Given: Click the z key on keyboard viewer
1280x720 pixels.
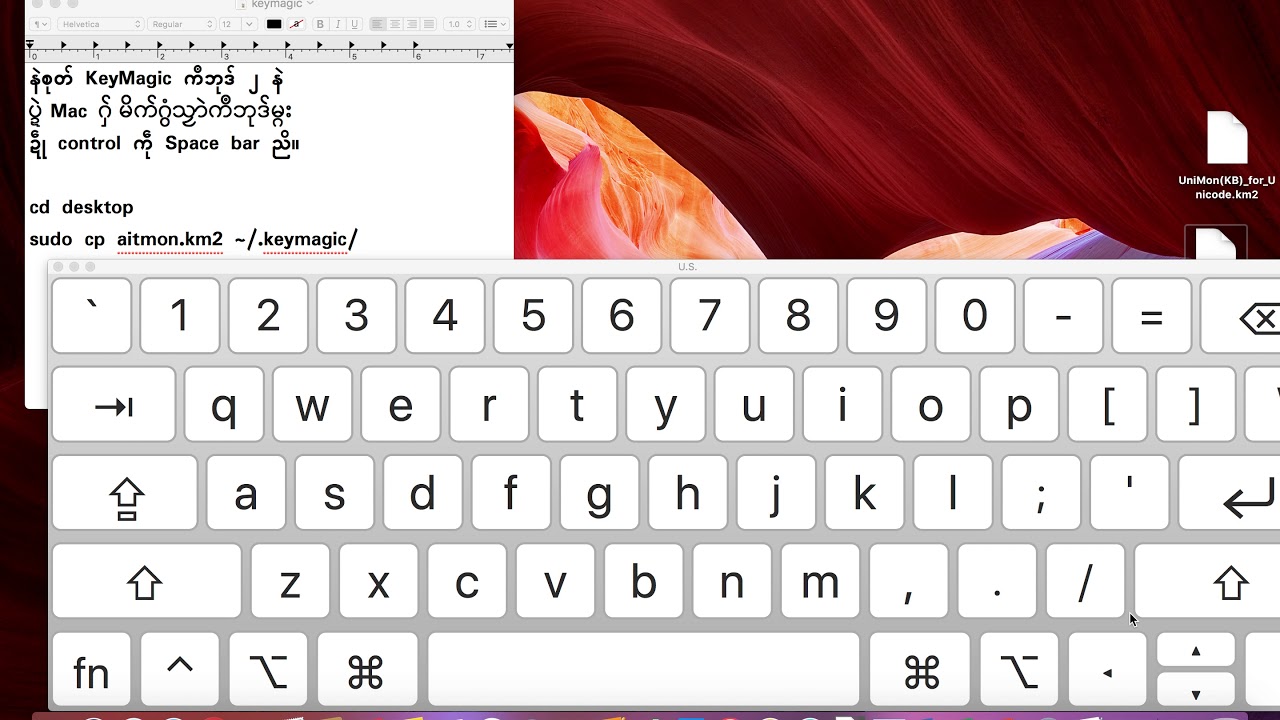Looking at the screenshot, I should (x=290, y=581).
